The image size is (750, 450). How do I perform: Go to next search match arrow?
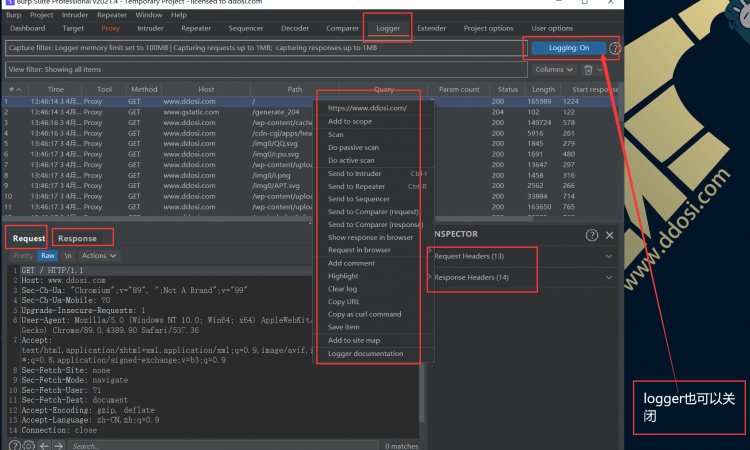click(58, 445)
